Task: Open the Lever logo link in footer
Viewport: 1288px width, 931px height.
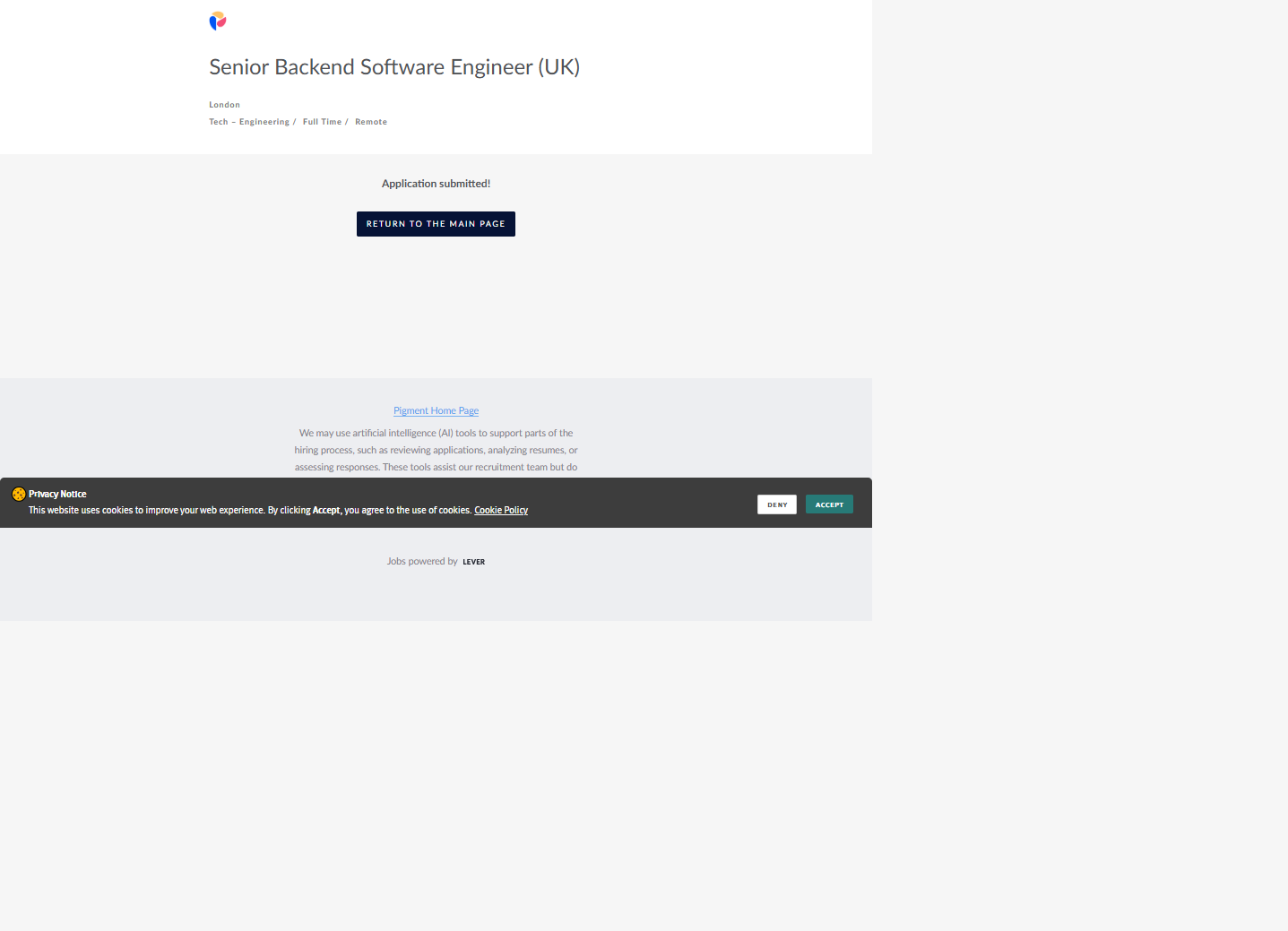Action: [x=473, y=562]
